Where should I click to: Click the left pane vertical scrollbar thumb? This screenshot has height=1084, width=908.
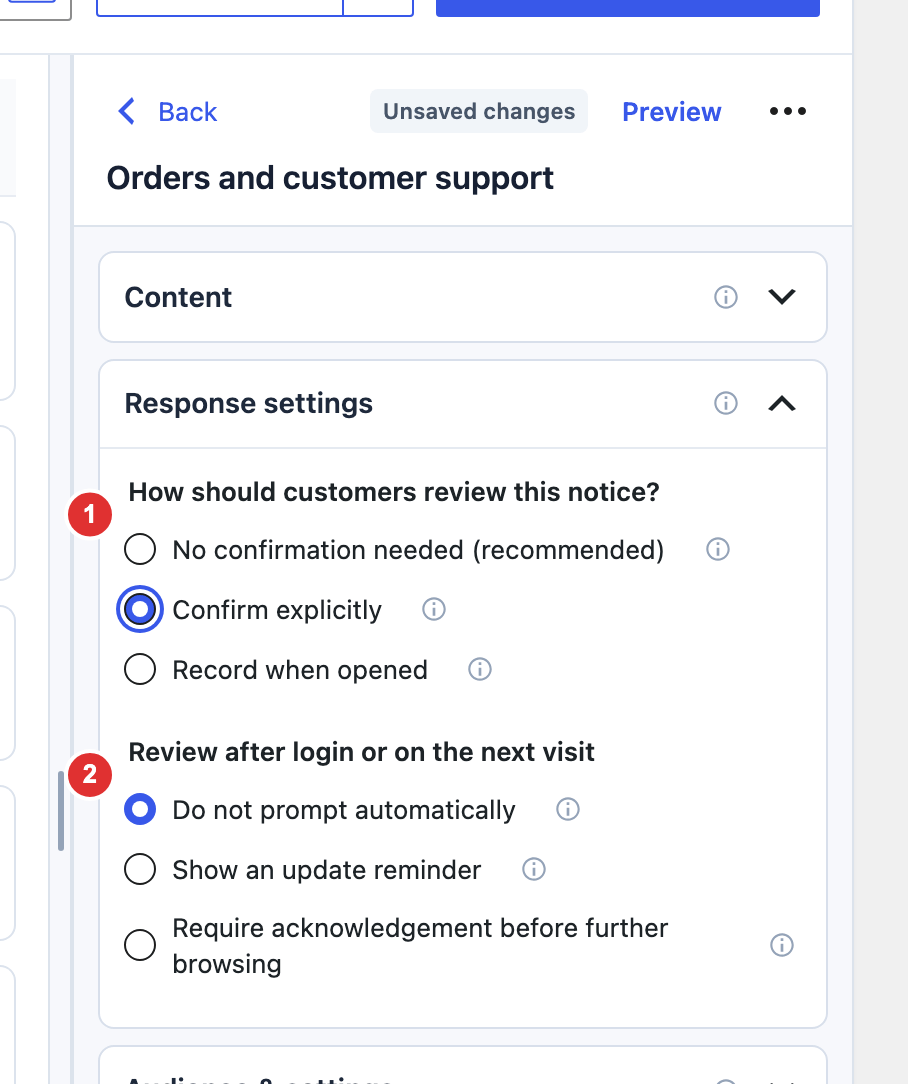(61, 810)
